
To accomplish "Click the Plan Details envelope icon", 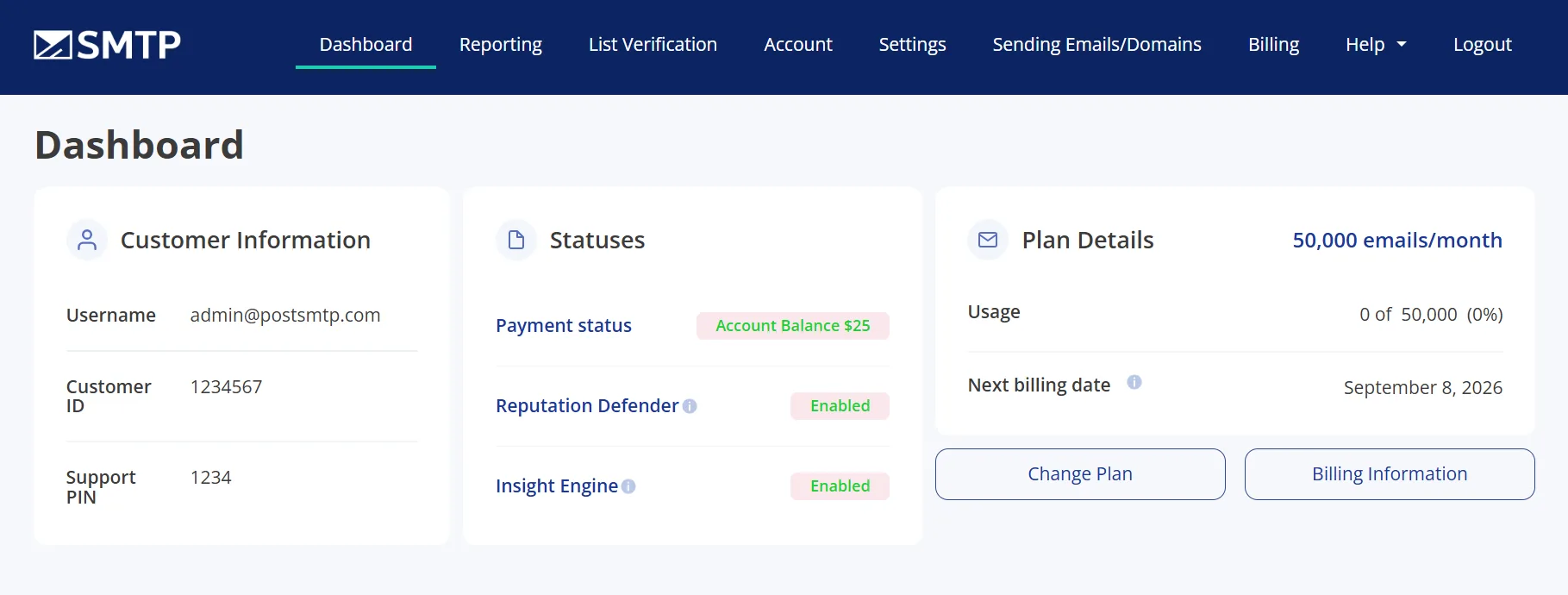I will click(988, 240).
